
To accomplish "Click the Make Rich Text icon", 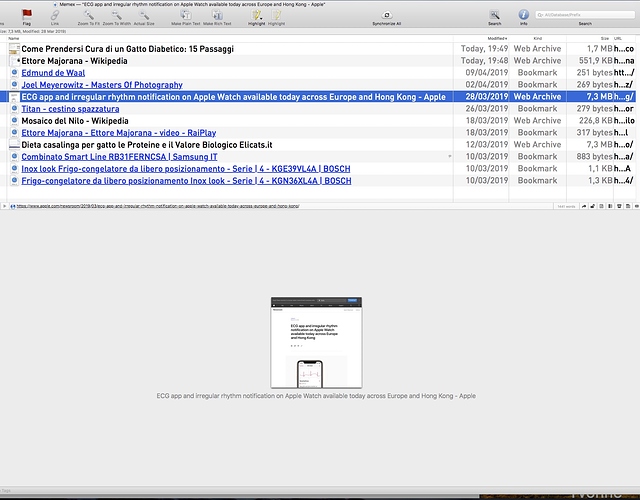I will 217,15.
